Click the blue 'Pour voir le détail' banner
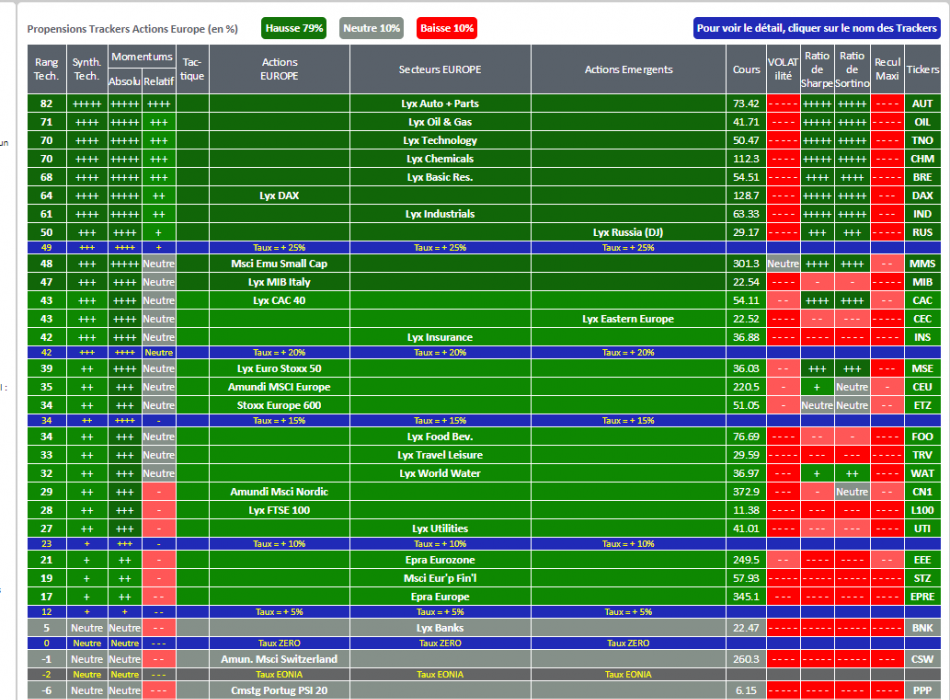This screenshot has width=950, height=700. click(x=817, y=28)
